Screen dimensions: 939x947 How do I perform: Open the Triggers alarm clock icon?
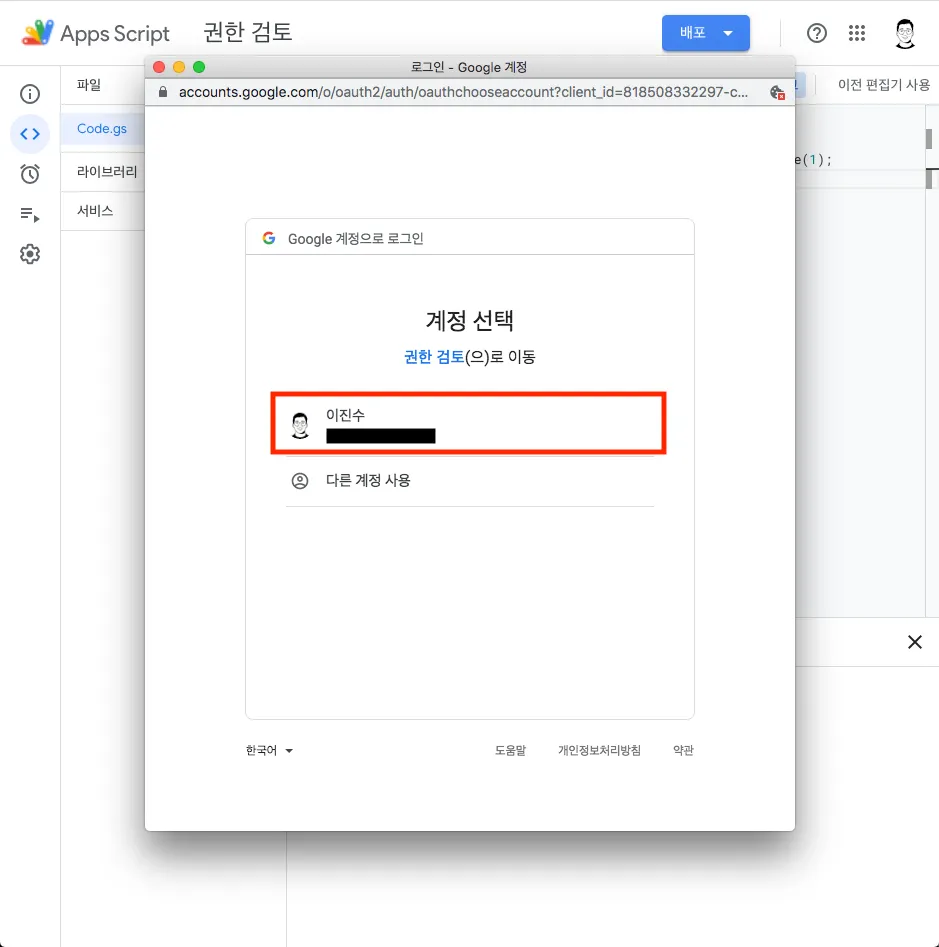[x=30, y=174]
